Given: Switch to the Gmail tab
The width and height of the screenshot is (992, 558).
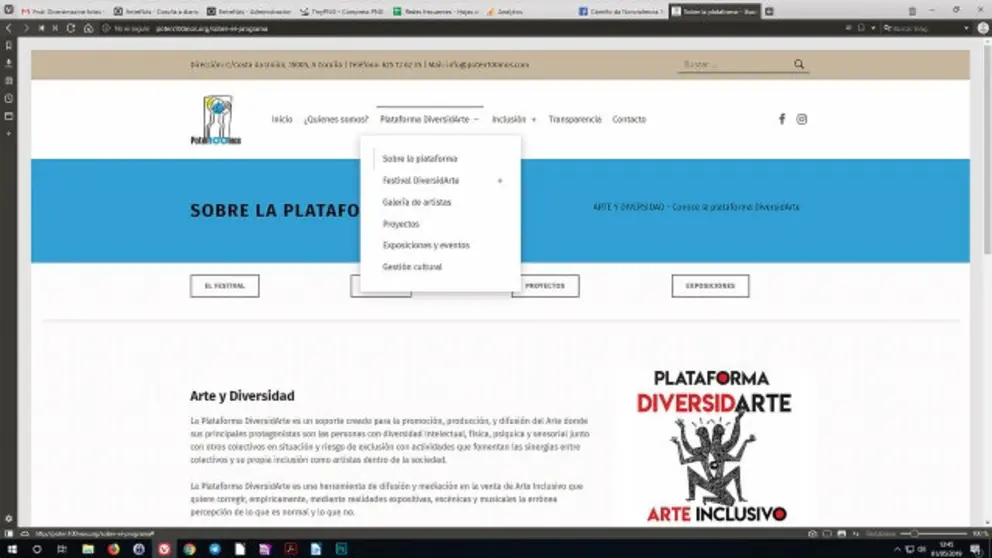Looking at the screenshot, I should coord(62,11).
